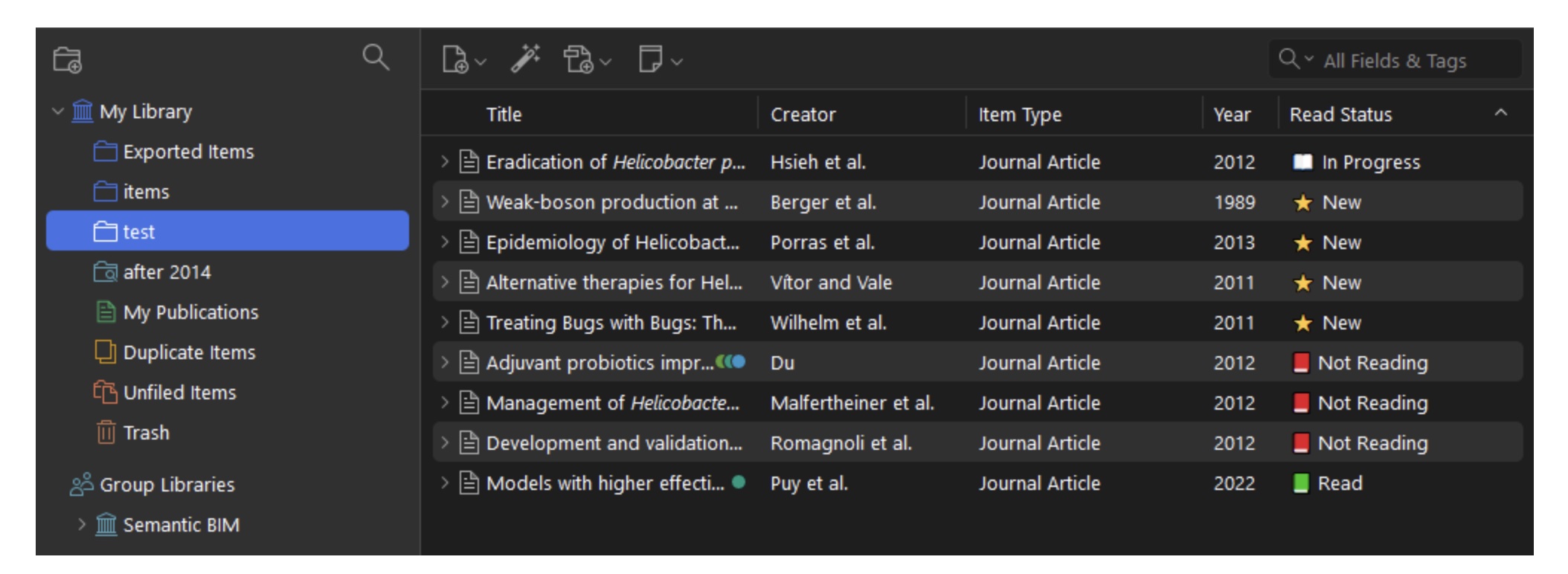Viewport: 1568px width, 574px height.
Task: Expand the Management of Helicobacter item
Action: (x=445, y=402)
